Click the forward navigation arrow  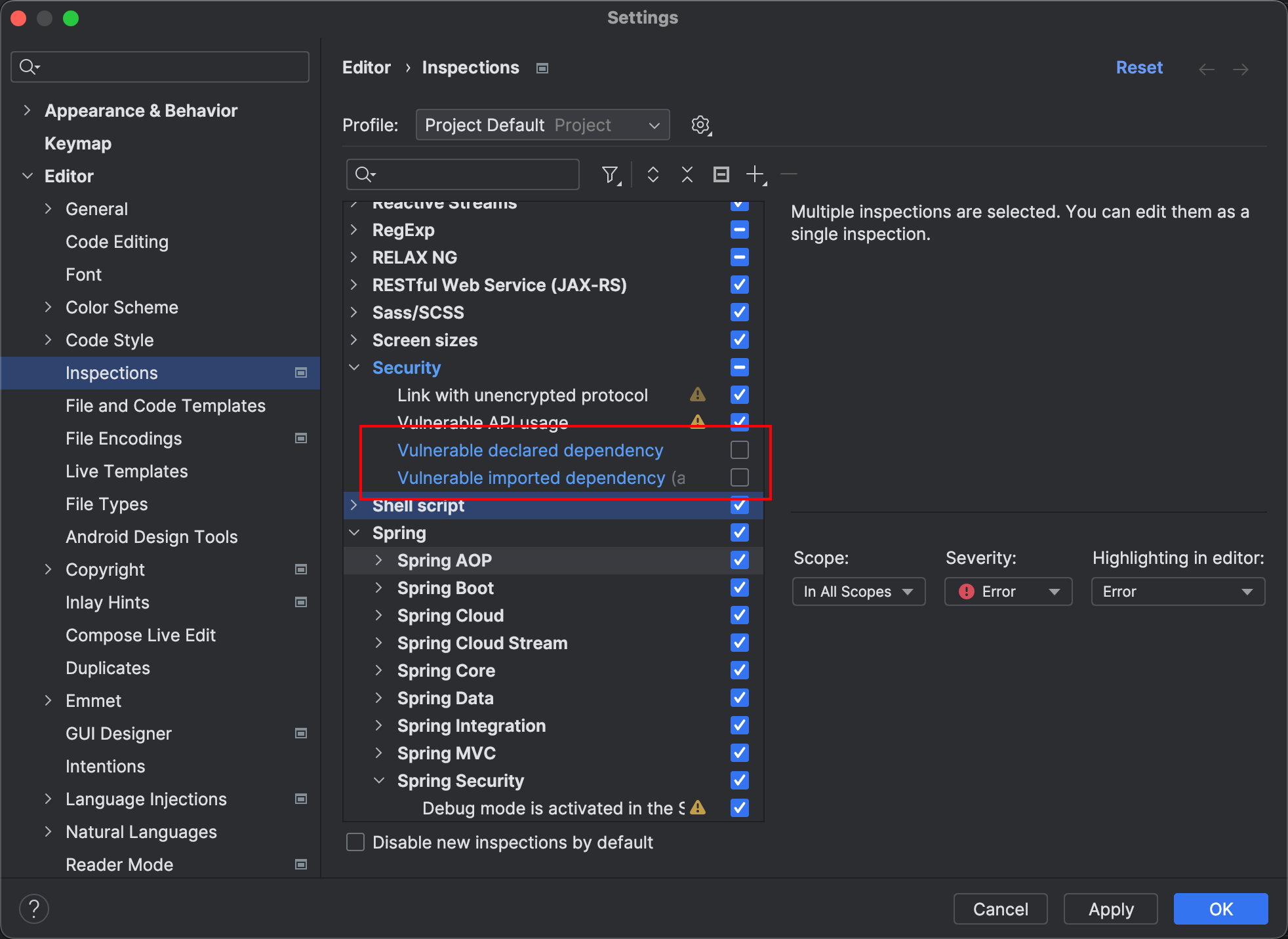pos(1241,69)
